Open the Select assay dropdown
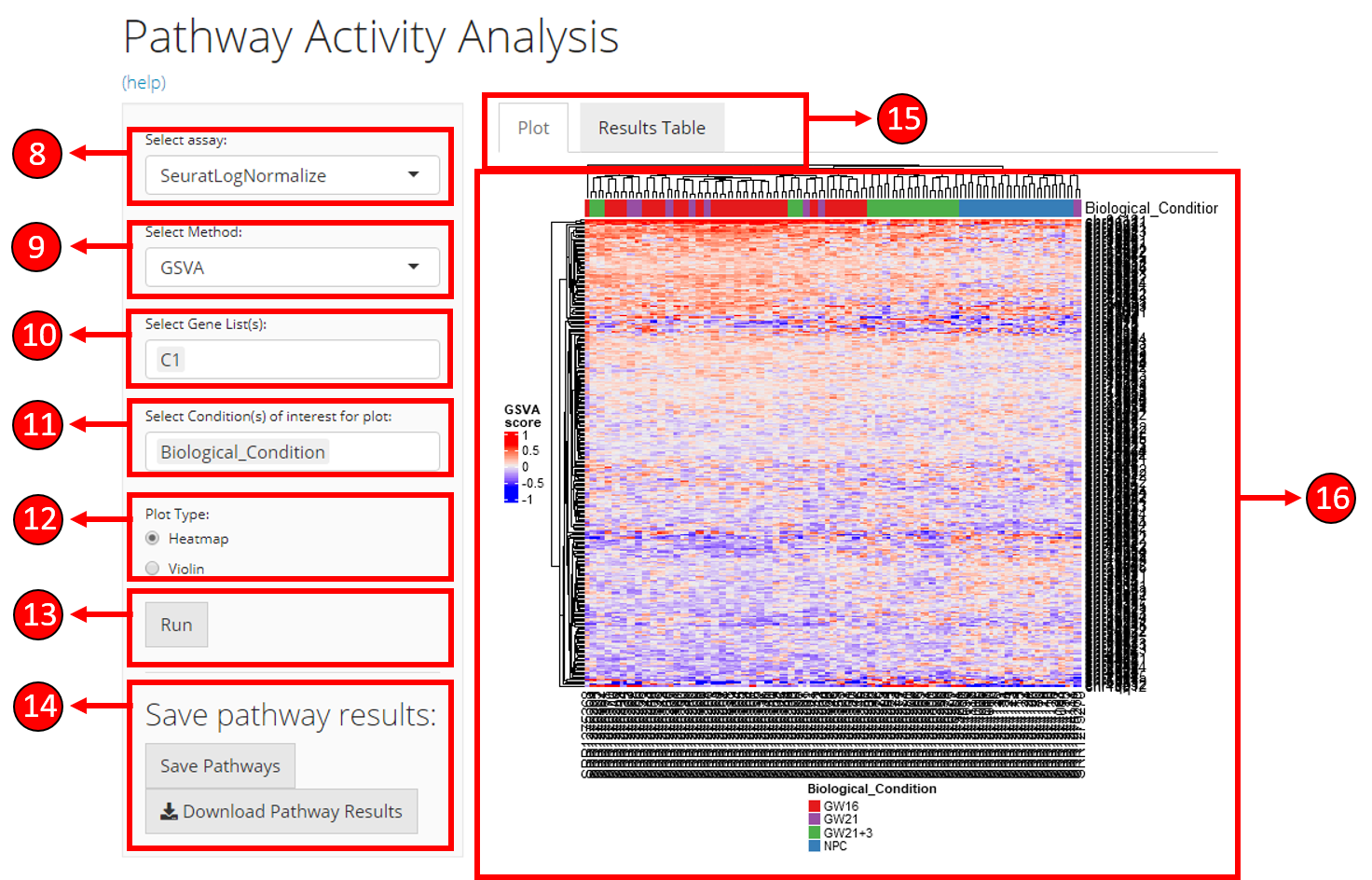The height and width of the screenshot is (880, 1372). point(292,175)
